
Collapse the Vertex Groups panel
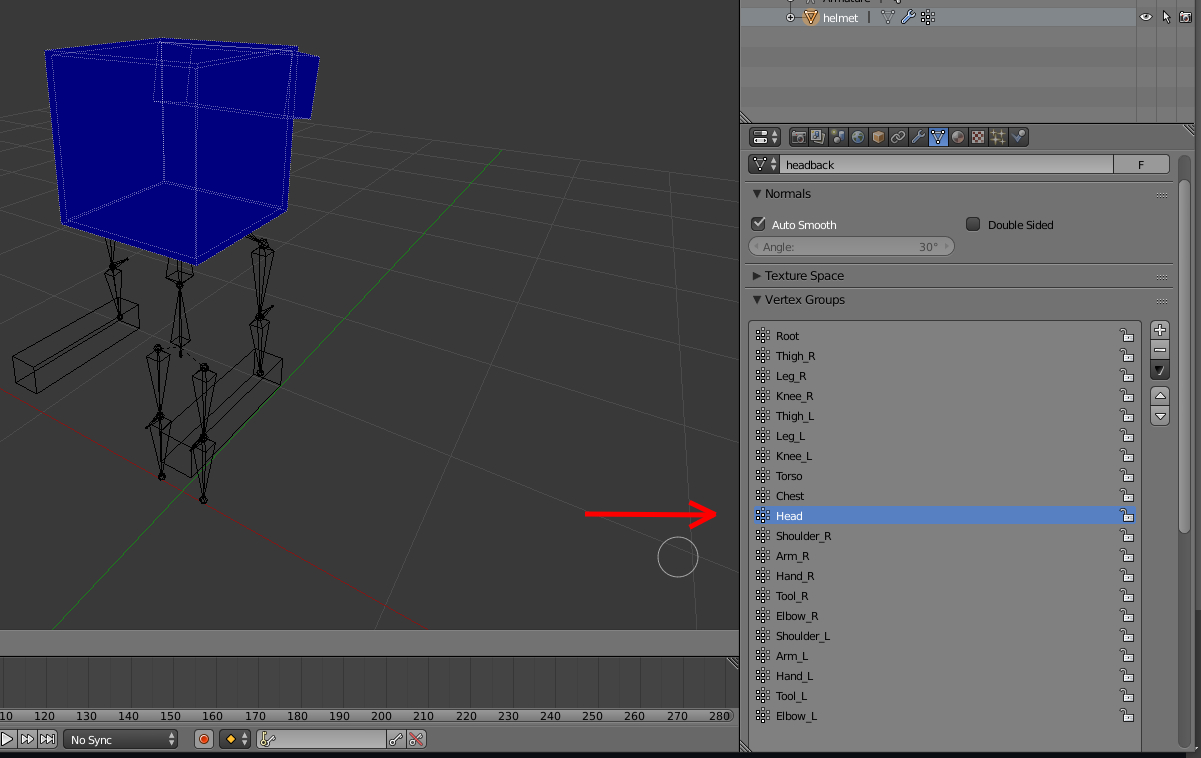757,300
